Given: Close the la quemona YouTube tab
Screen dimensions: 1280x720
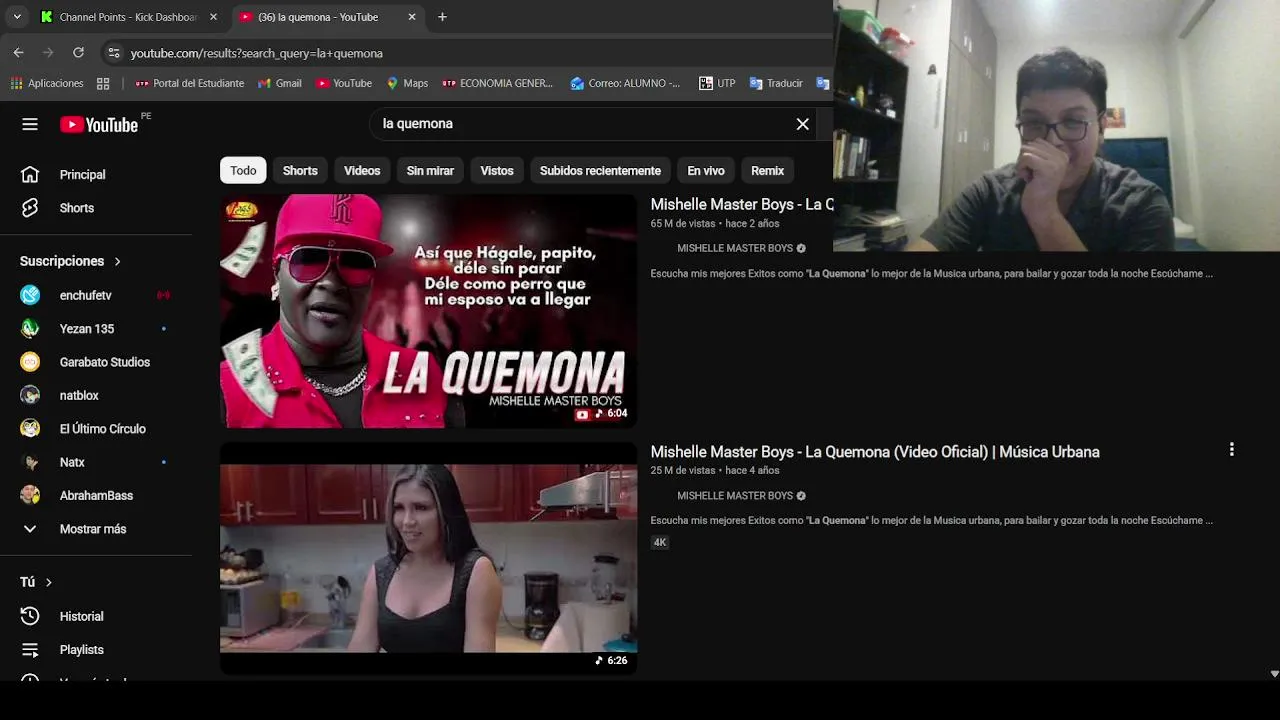Looking at the screenshot, I should point(412,17).
